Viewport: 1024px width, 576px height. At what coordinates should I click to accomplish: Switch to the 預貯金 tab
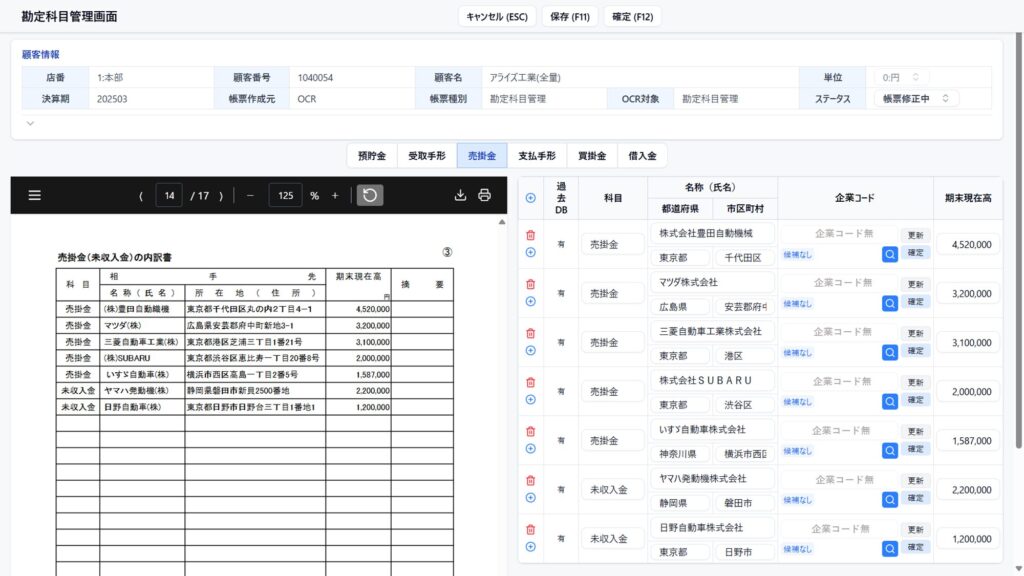(372, 155)
